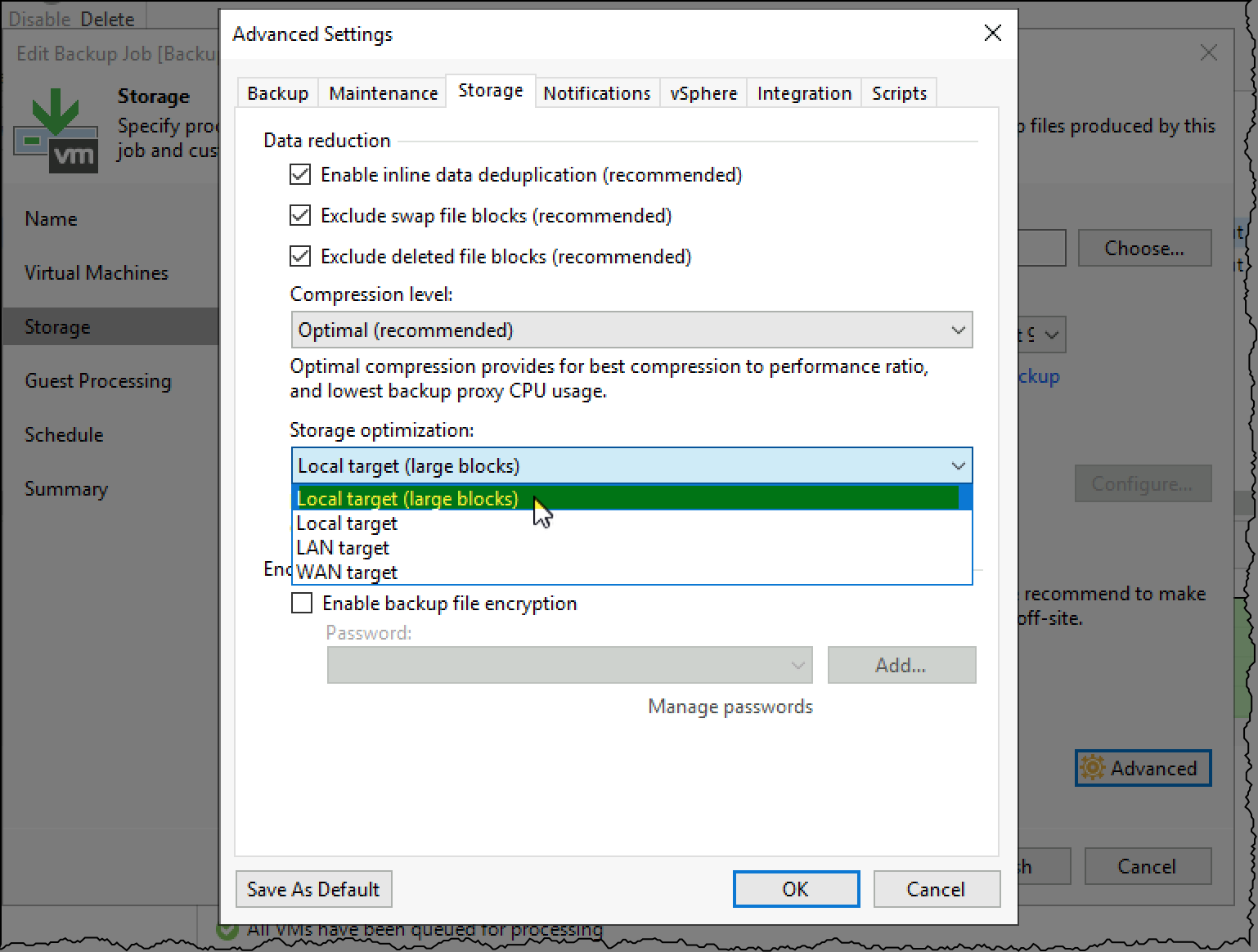Select the Local target option
Image resolution: width=1258 pixels, height=952 pixels.
[x=631, y=523]
